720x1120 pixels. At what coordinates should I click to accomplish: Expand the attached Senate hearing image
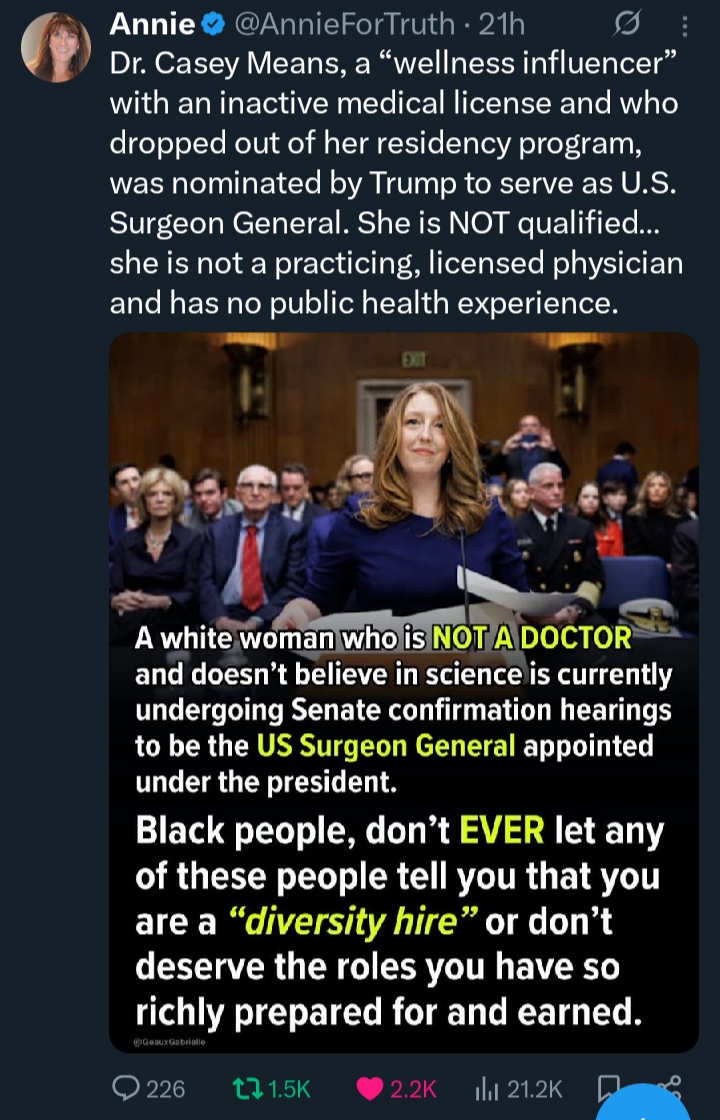click(404, 692)
